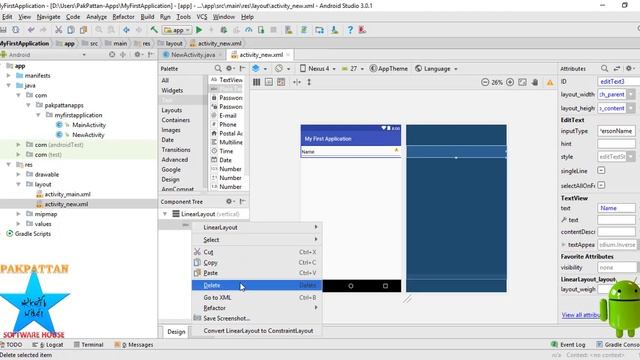640x360 pixels.
Task: Open the Event Log tool window
Action: click(x=568, y=344)
